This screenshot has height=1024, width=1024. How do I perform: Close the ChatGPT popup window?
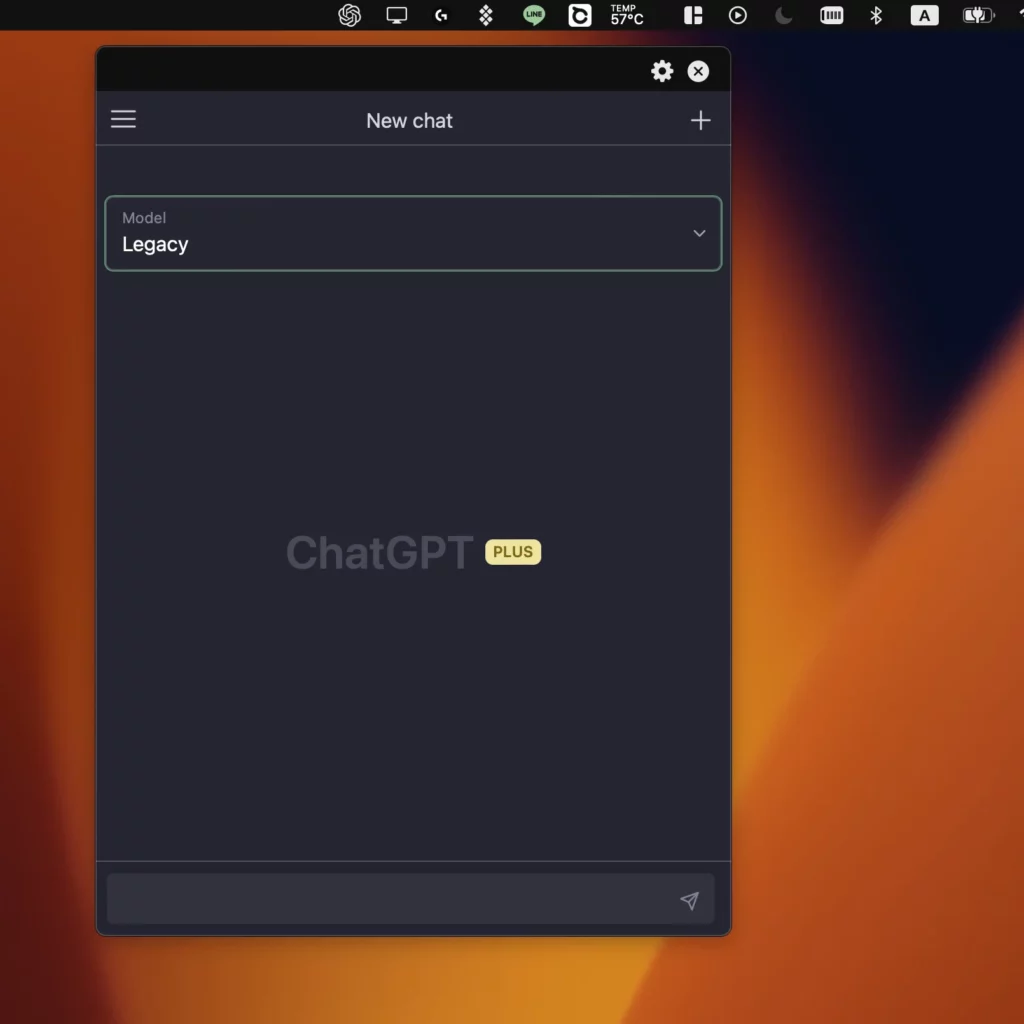click(x=698, y=71)
